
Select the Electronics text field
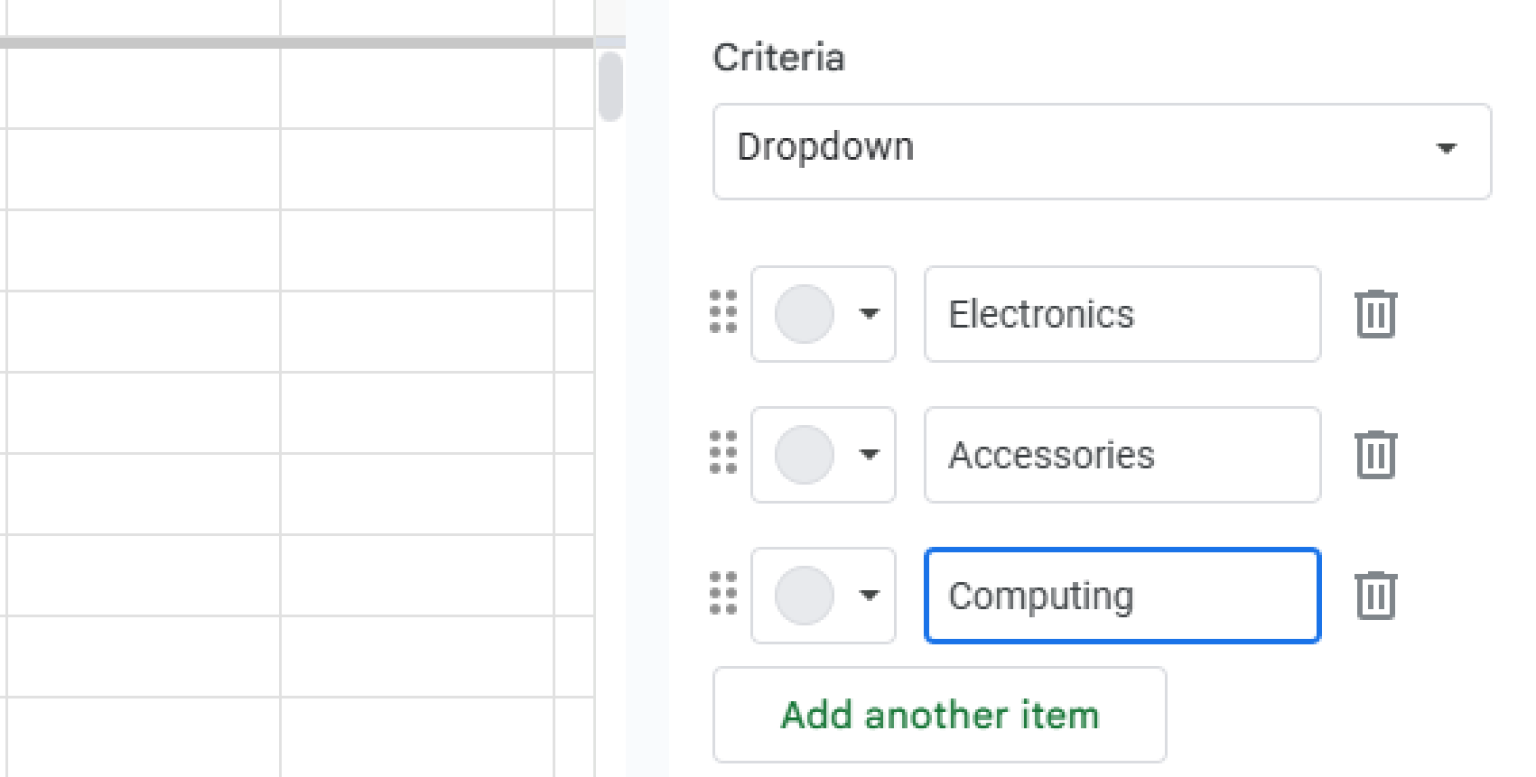point(1120,314)
